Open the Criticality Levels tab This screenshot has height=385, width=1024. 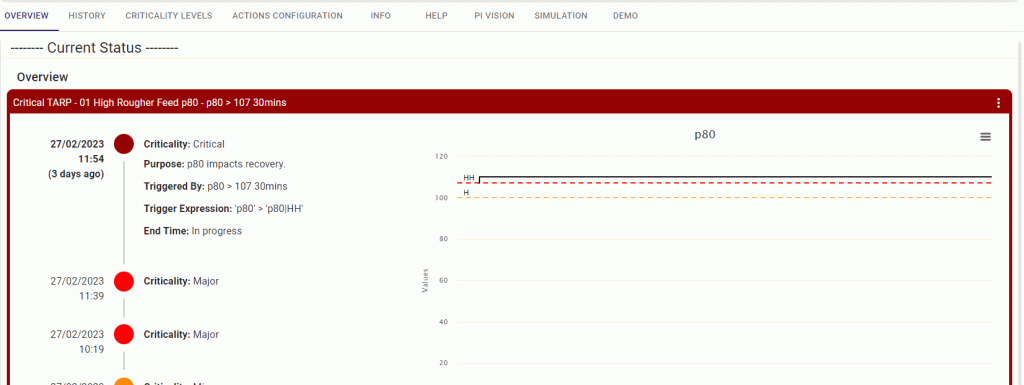(x=168, y=16)
